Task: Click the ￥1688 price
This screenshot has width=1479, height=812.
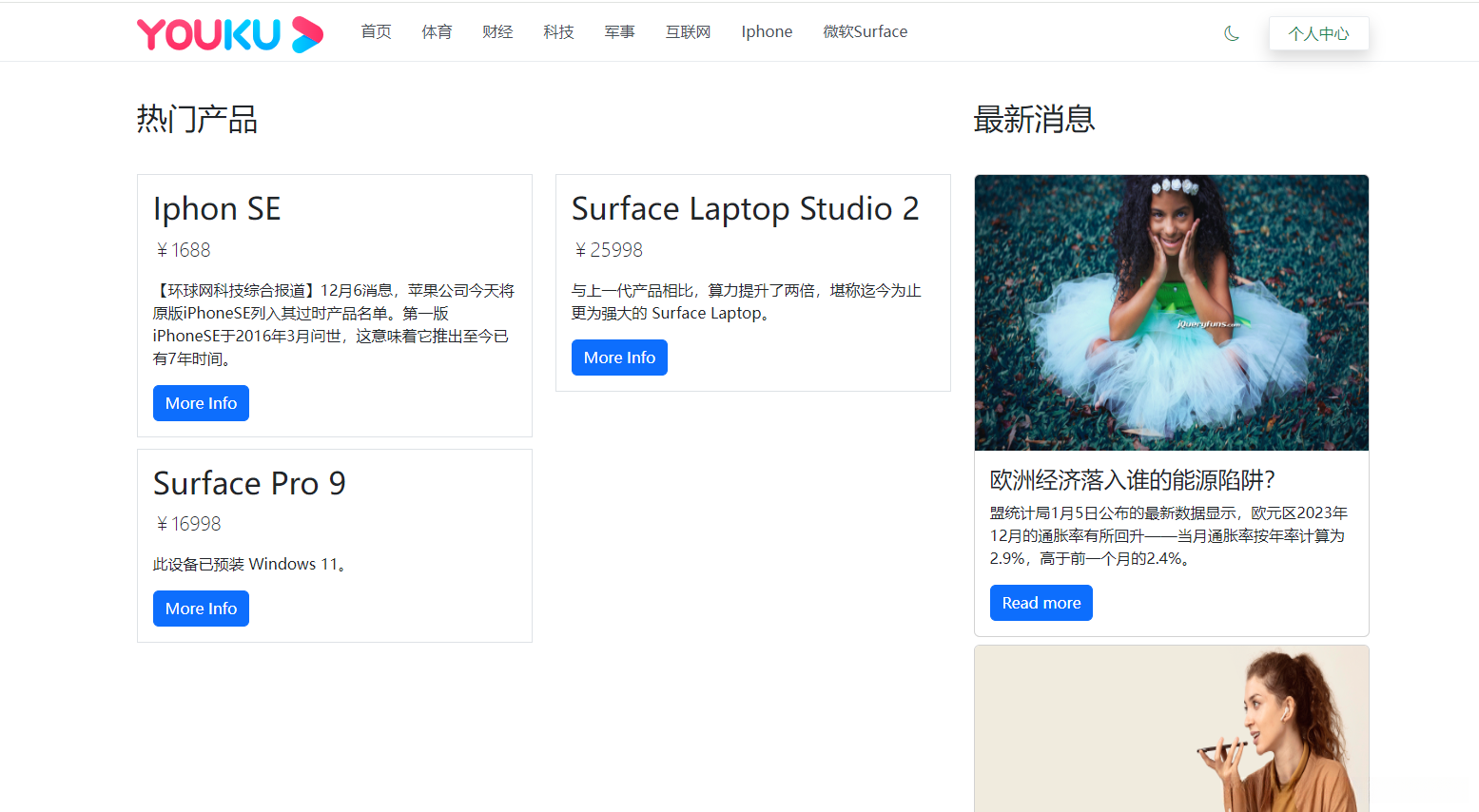Action: point(182,250)
